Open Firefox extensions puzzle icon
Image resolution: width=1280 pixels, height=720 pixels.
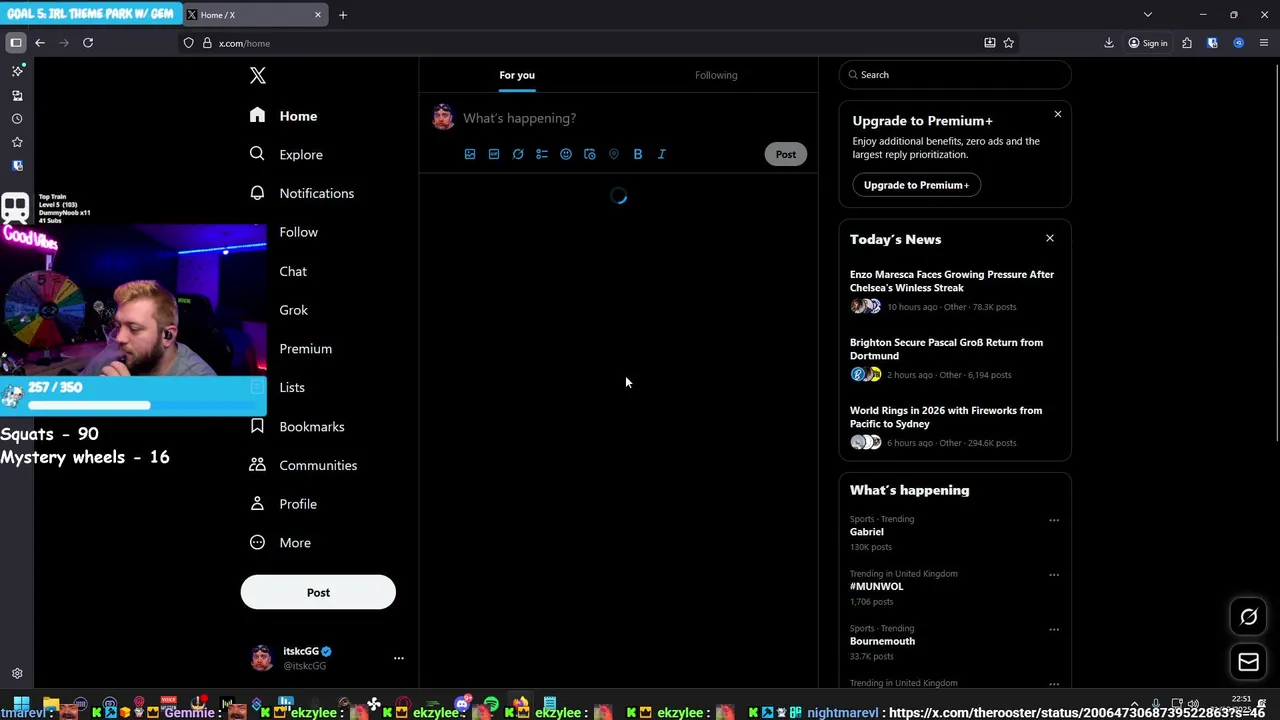(x=1187, y=43)
